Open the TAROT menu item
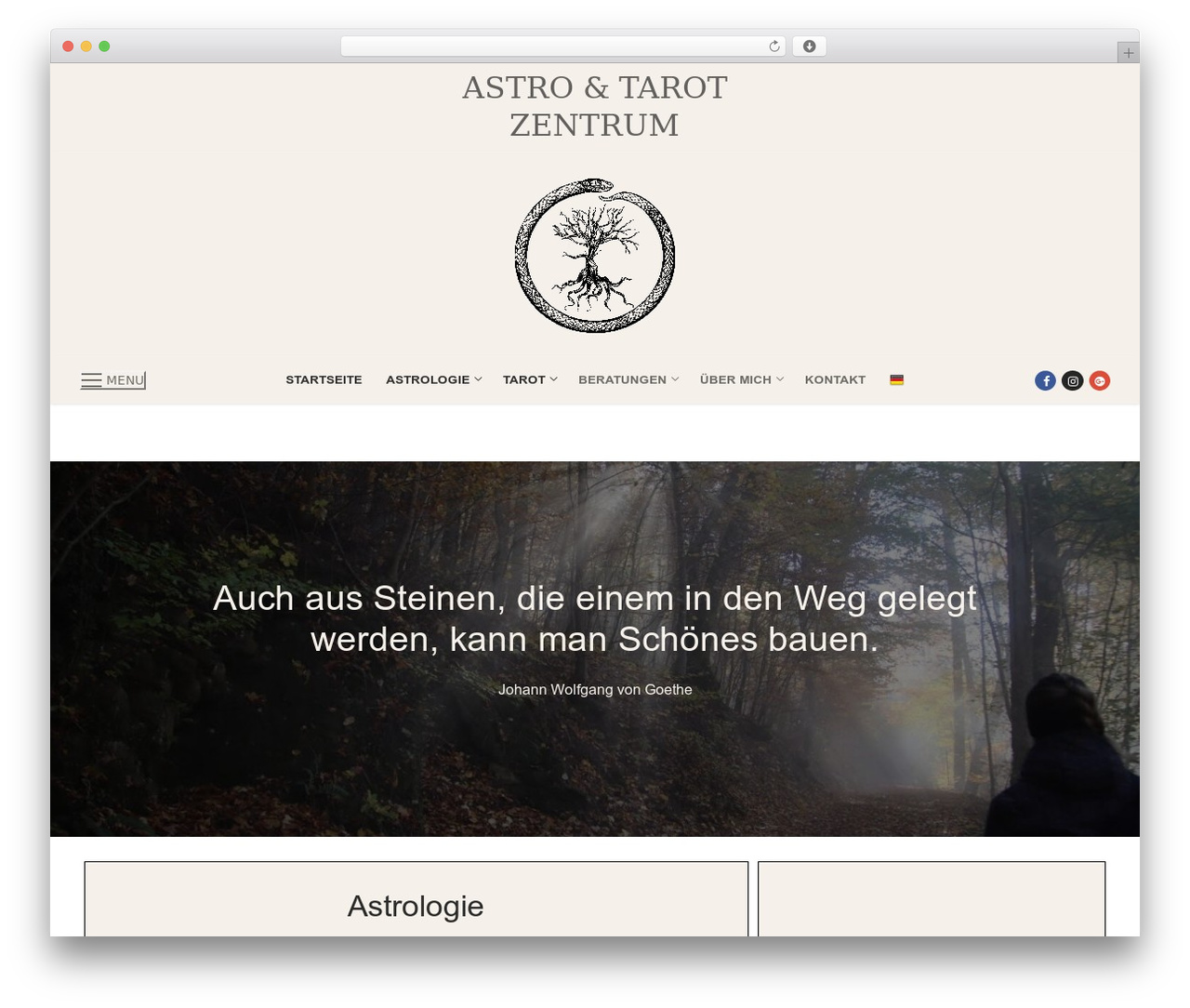Image resolution: width=1190 pixels, height=1008 pixels. tap(524, 379)
